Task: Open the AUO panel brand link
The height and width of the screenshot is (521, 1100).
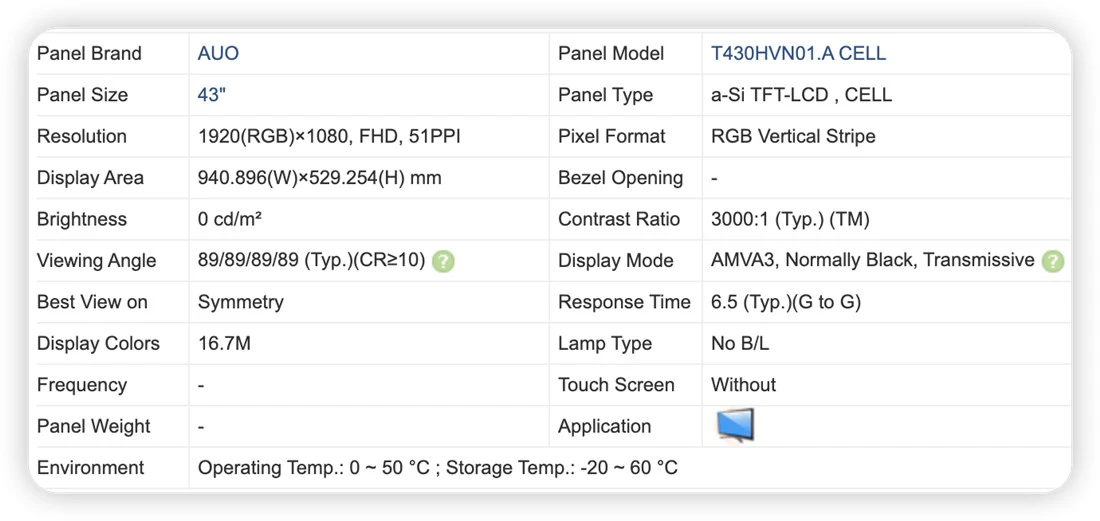Action: (x=218, y=53)
